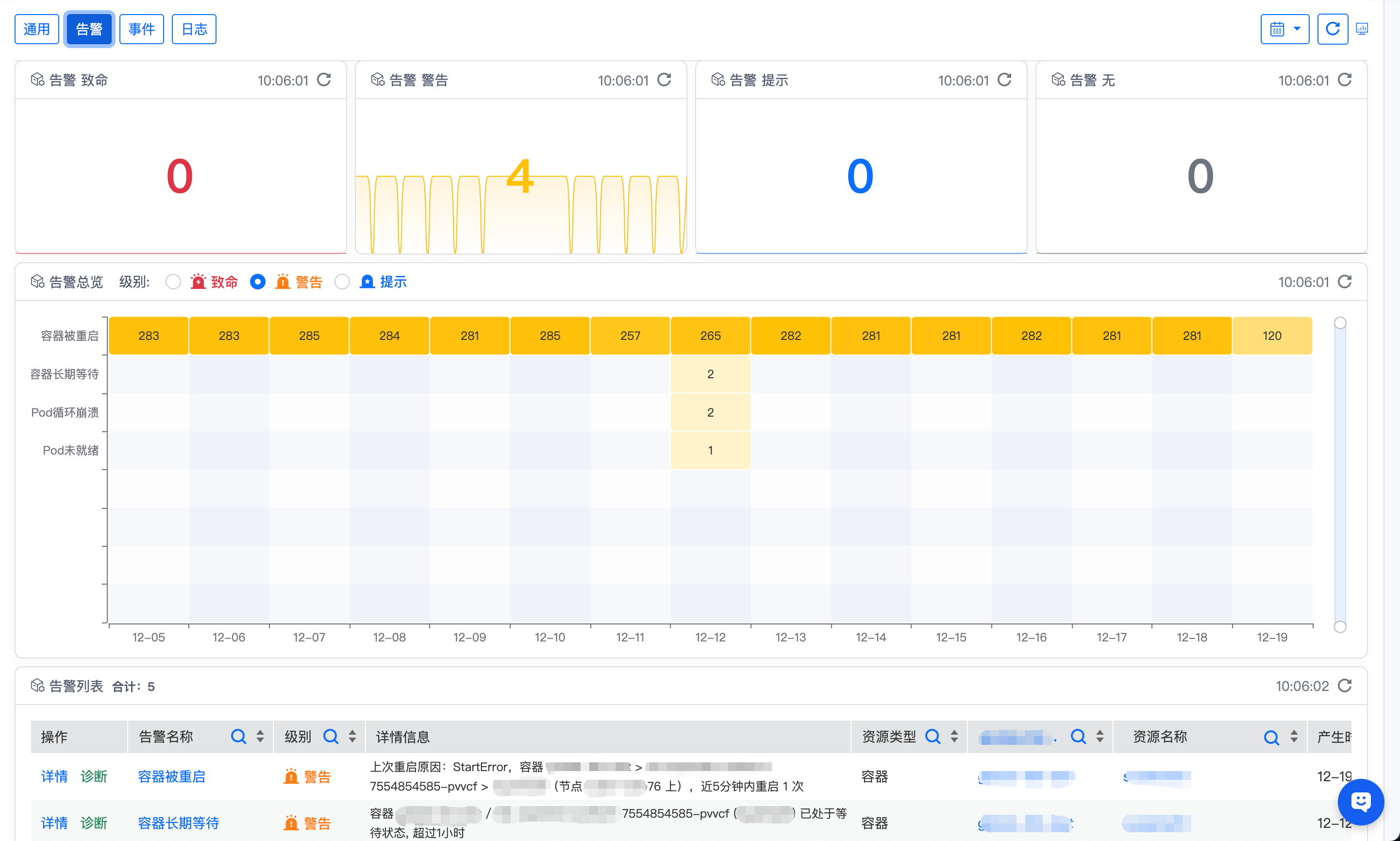Sort the 级别 column
The width and height of the screenshot is (1400, 841).
point(352,736)
